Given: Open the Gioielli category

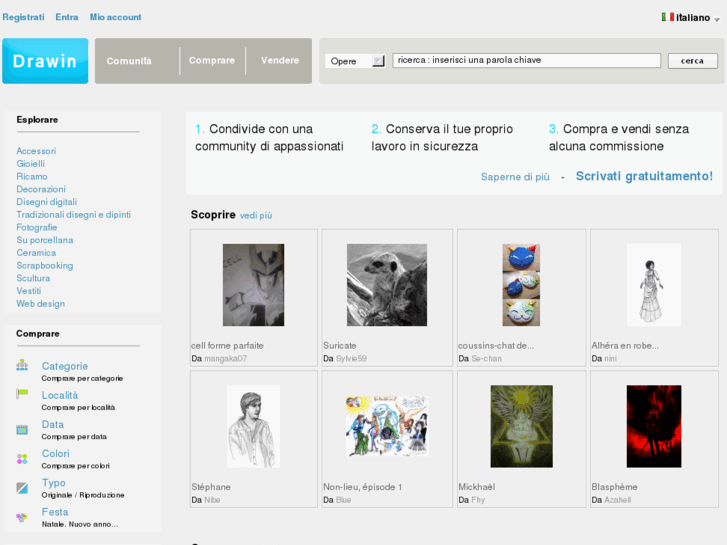Looking at the screenshot, I should (31, 163).
